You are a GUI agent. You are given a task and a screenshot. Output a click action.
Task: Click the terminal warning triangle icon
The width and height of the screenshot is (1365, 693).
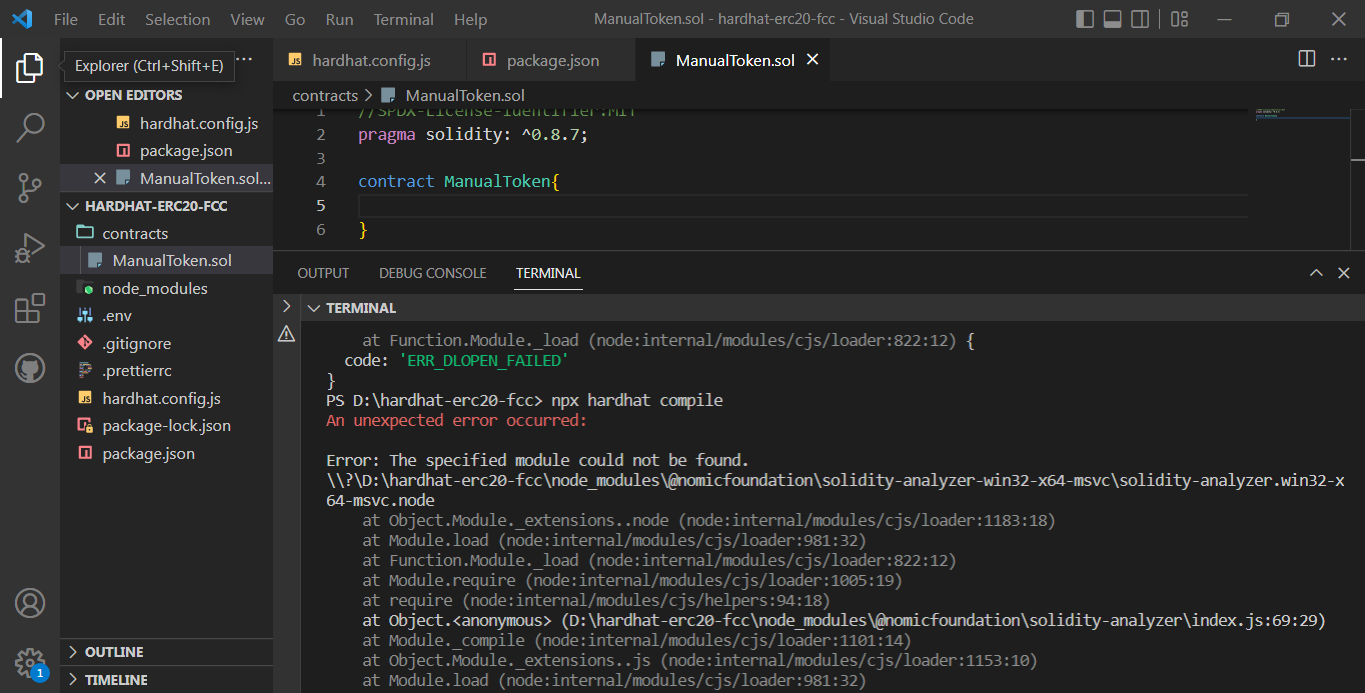pyautogui.click(x=286, y=333)
